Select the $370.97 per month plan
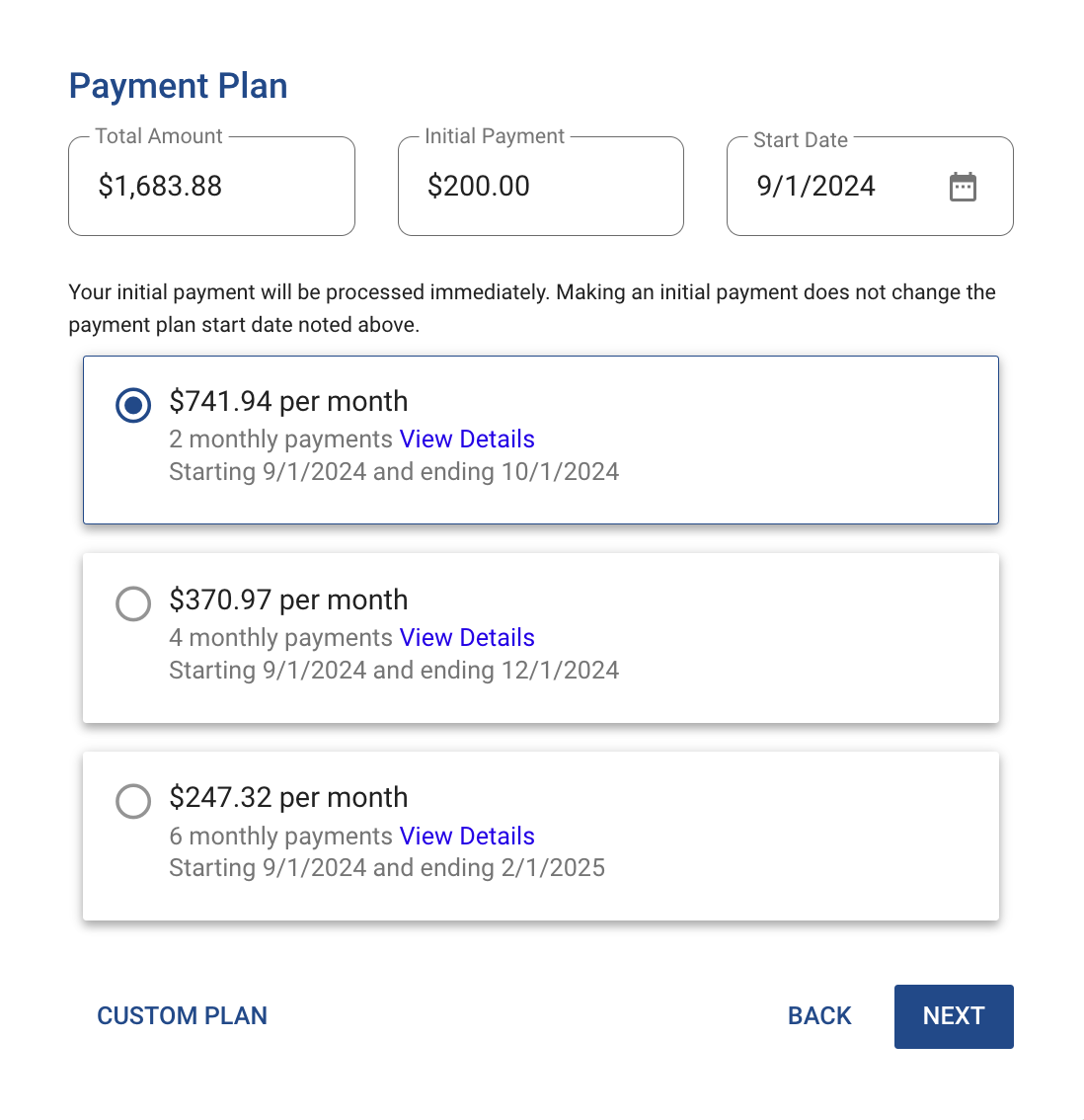Screen dimensions: 1084x1120 click(x=133, y=603)
